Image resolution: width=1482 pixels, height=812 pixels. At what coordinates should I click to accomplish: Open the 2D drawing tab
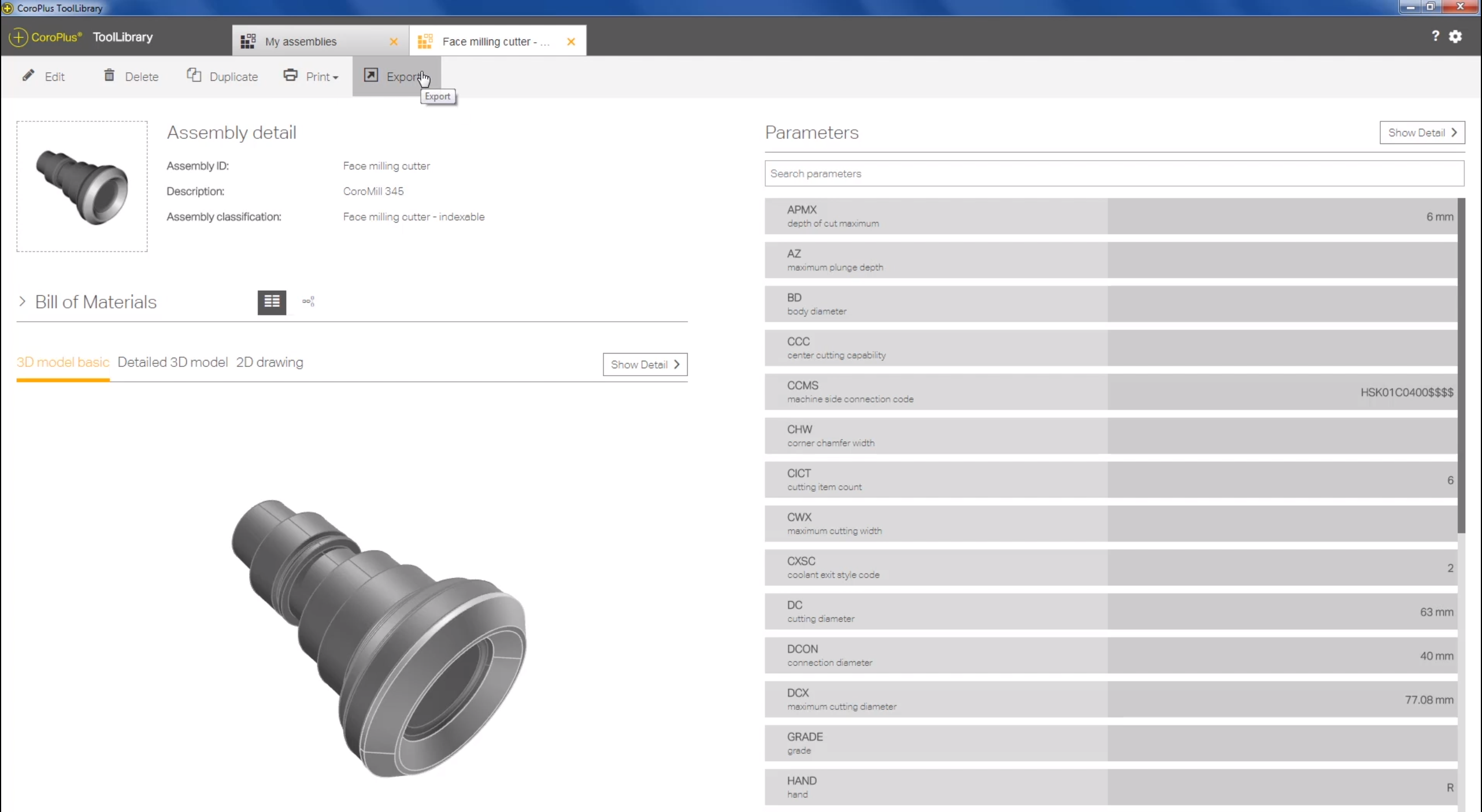pyautogui.click(x=269, y=362)
